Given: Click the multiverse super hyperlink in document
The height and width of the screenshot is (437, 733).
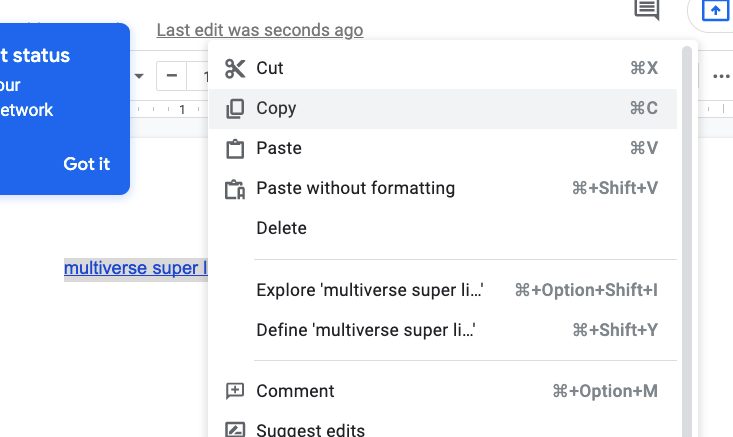Looking at the screenshot, I should pyautogui.click(x=136, y=268).
